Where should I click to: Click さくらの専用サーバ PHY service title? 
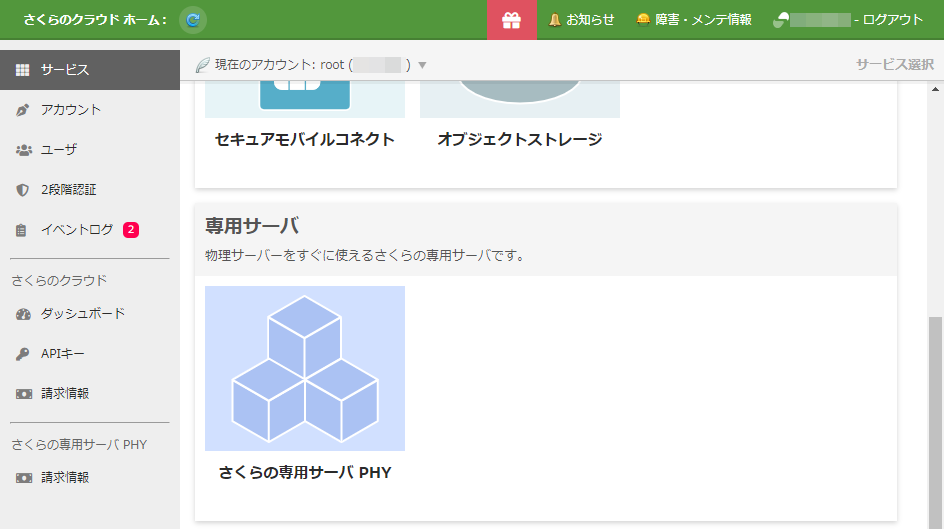coord(305,472)
